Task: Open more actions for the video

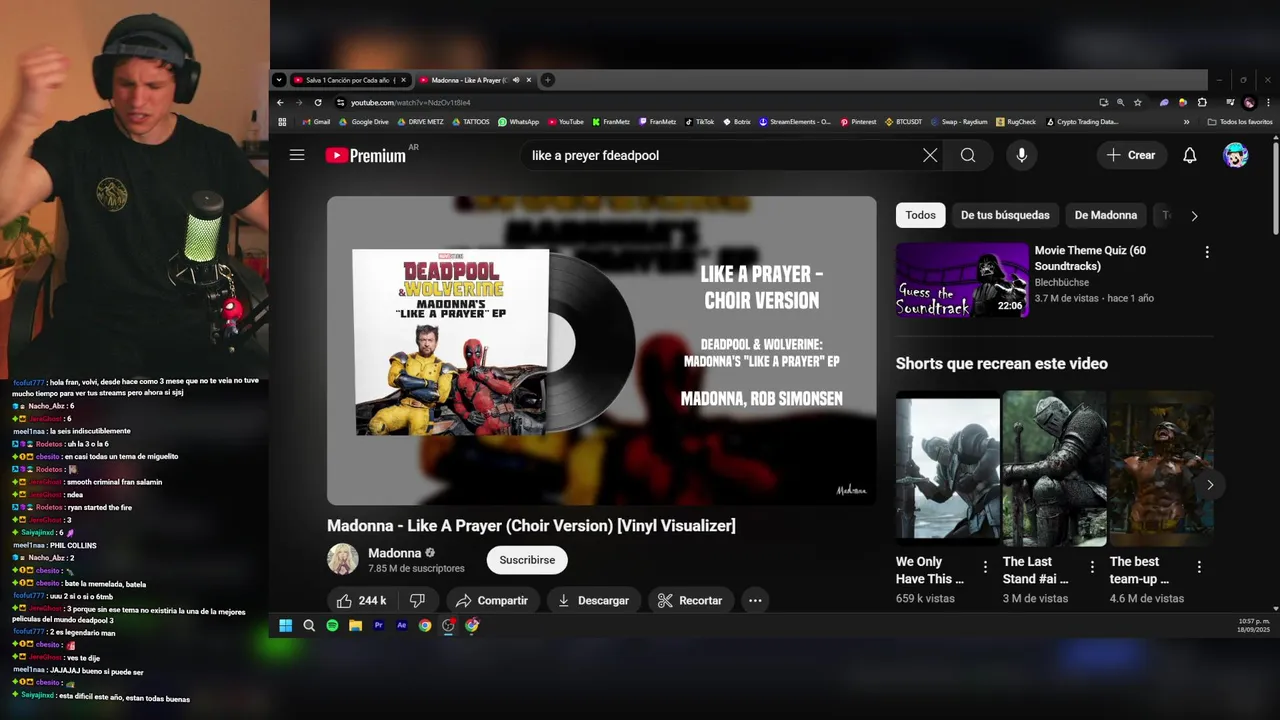Action: (755, 600)
